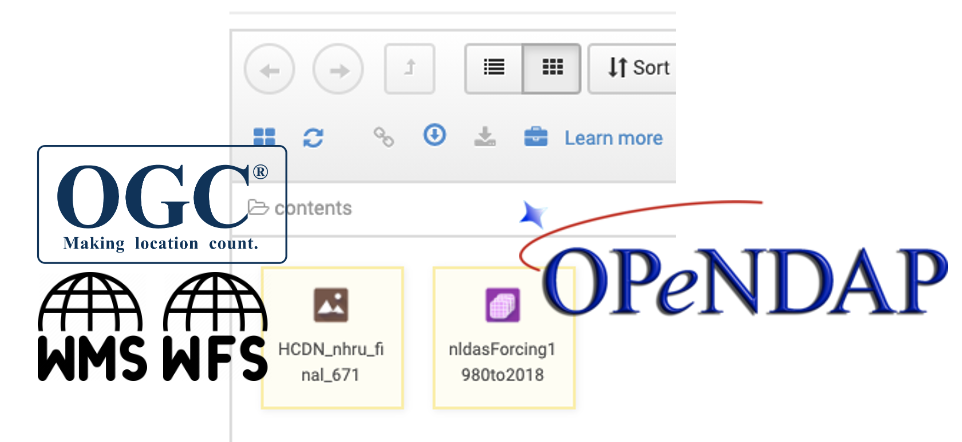Switch to grid view
The height and width of the screenshot is (442, 962).
(551, 68)
